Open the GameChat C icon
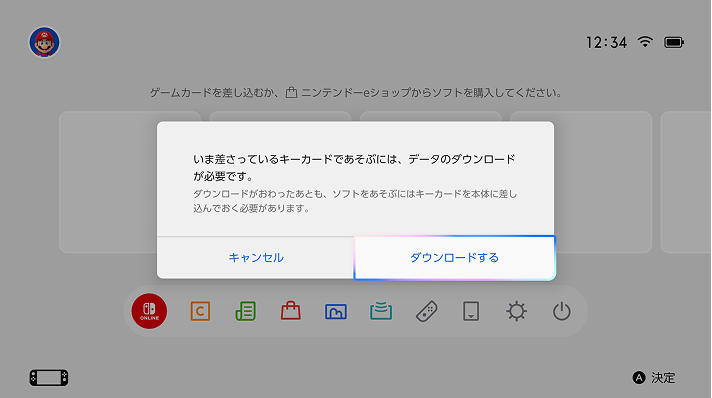Viewport: 712px width, 398px height. coord(200,311)
